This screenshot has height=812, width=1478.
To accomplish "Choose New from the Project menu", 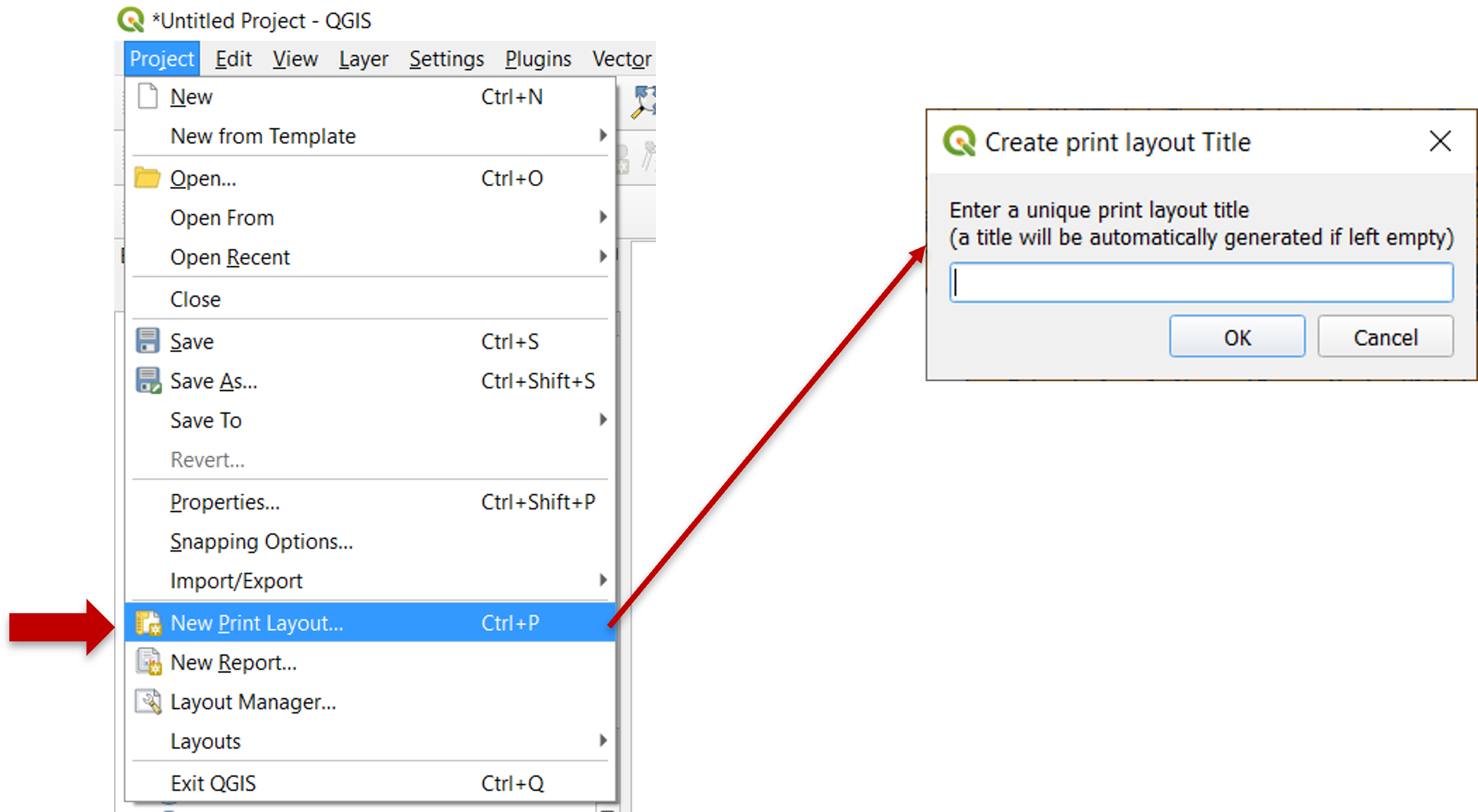I will point(370,97).
